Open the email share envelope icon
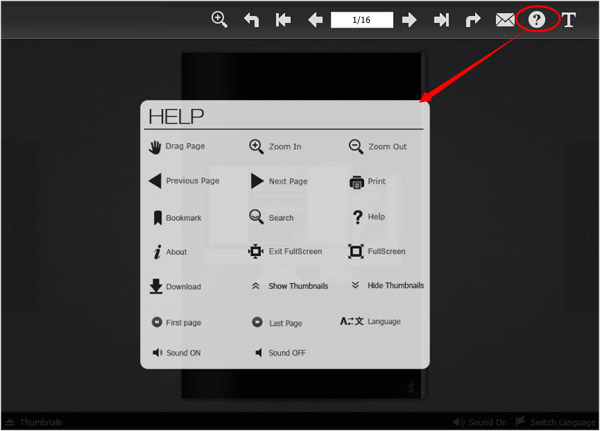Viewport: 600px width, 431px height. pyautogui.click(x=505, y=19)
